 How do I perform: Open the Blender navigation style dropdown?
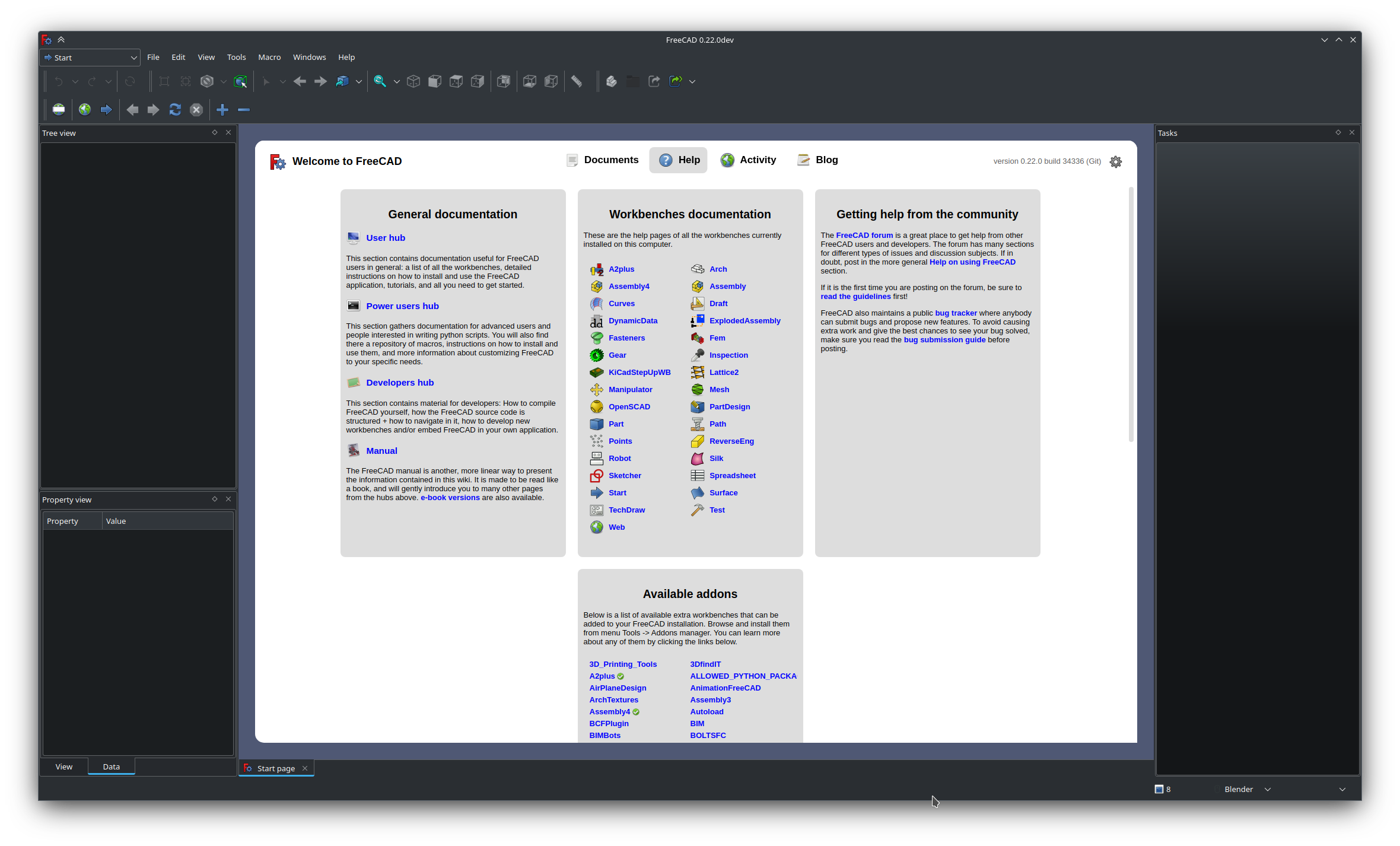click(x=1247, y=790)
